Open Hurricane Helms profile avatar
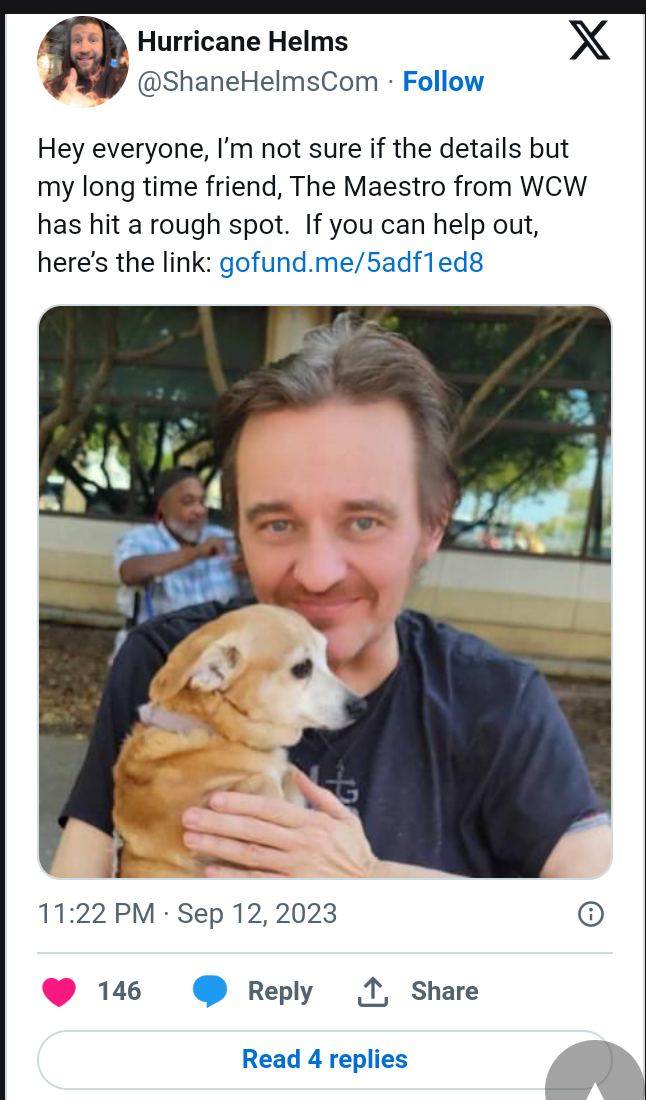Viewport: 646px width, 1100px height. pos(83,62)
